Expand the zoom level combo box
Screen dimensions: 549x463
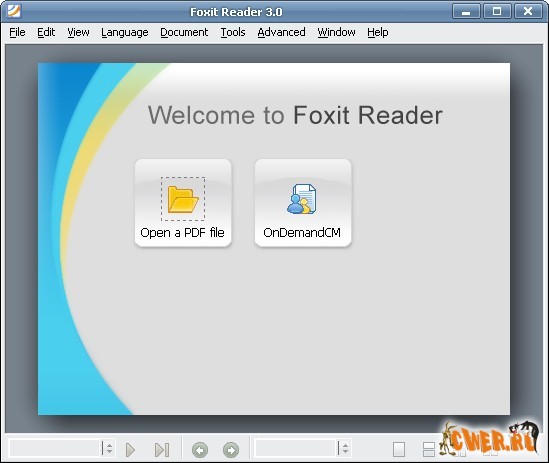pos(345,448)
